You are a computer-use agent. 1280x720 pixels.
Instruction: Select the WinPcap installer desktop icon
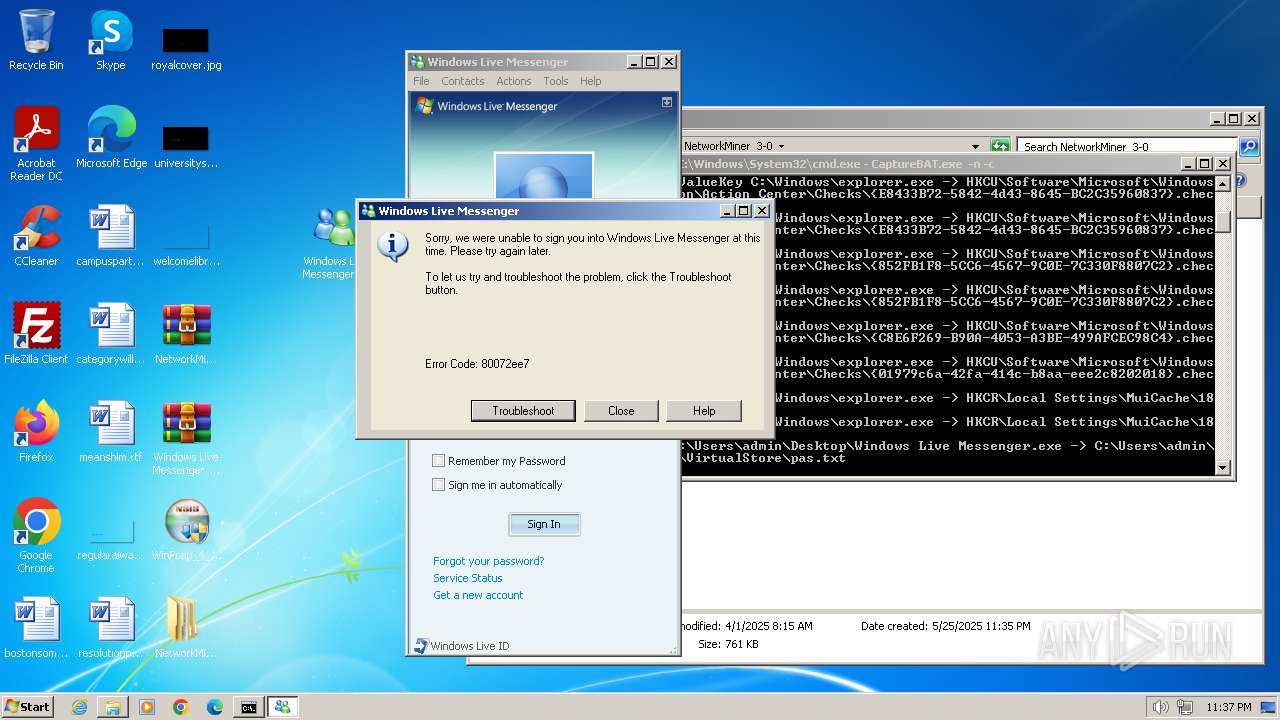(x=186, y=530)
